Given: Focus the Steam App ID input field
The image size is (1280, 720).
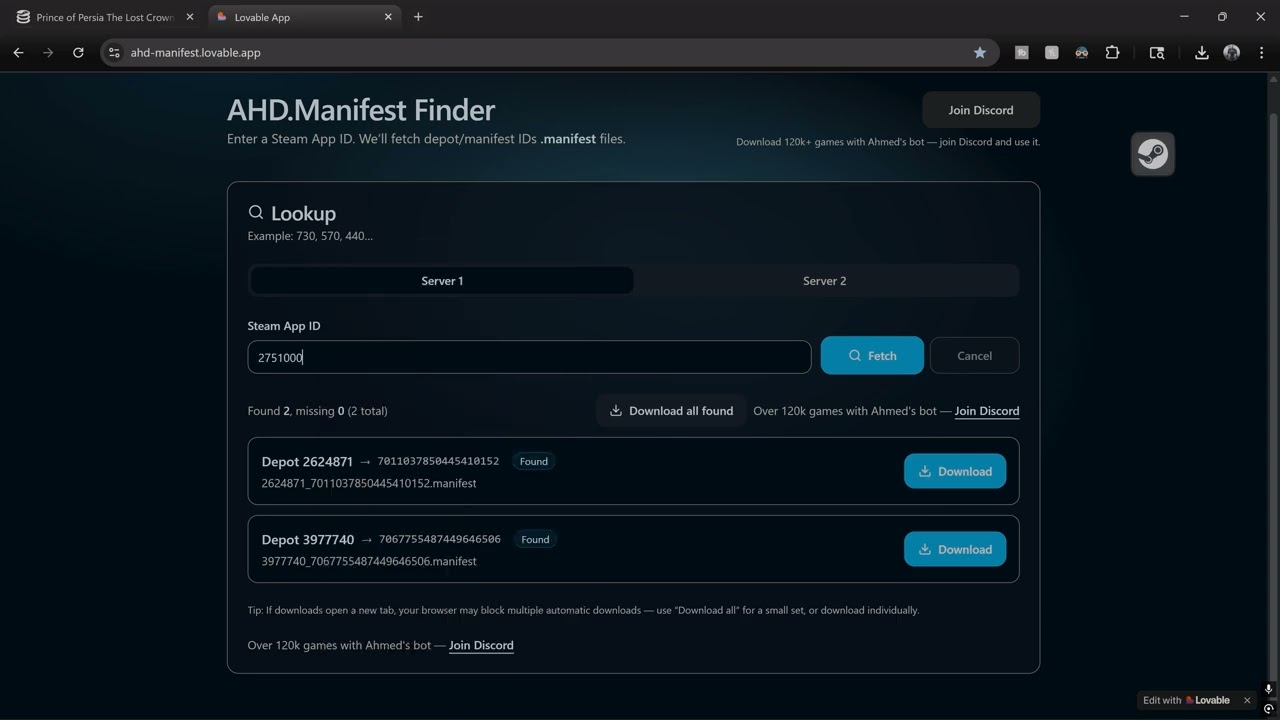Looking at the screenshot, I should coord(529,357).
